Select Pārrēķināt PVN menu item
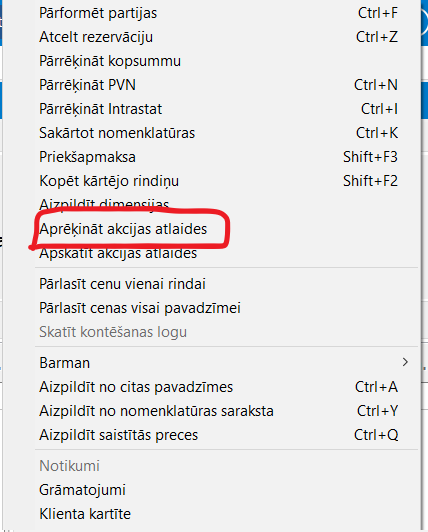The width and height of the screenshot is (428, 532). pyautogui.click(x=227, y=85)
